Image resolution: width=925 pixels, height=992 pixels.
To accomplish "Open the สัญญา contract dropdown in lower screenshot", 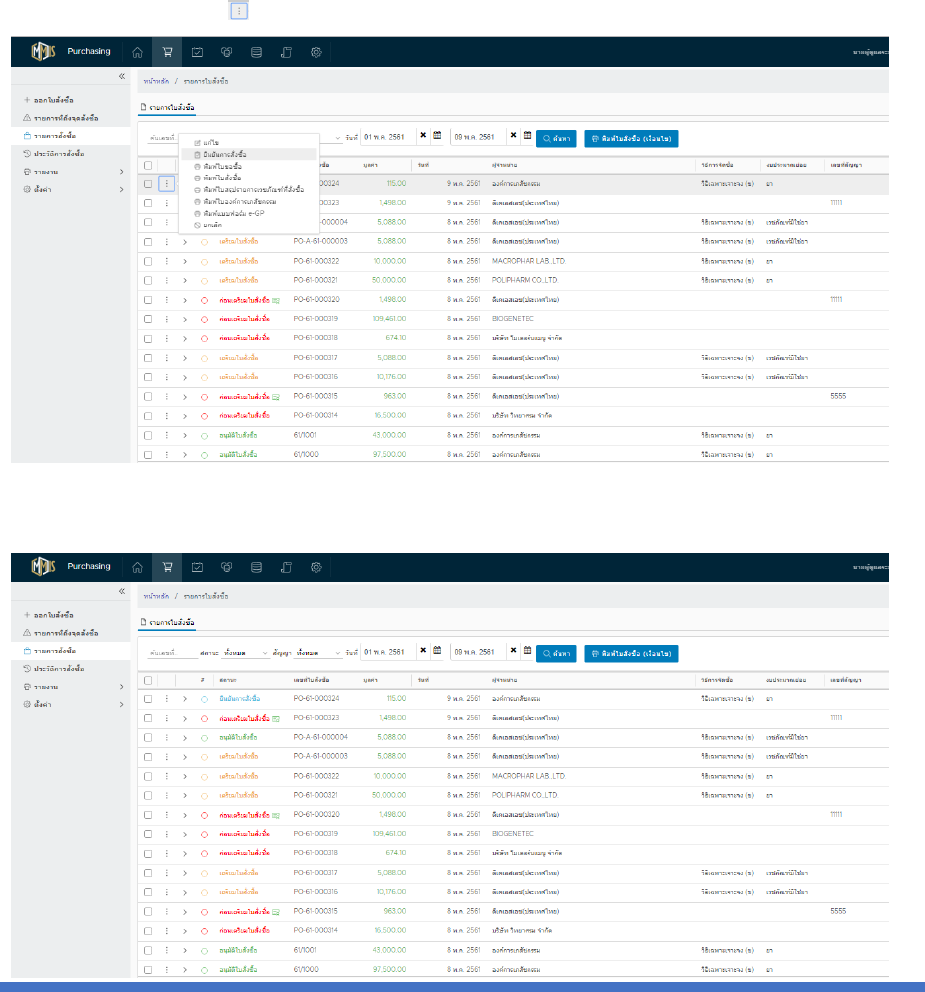I will click(318, 653).
